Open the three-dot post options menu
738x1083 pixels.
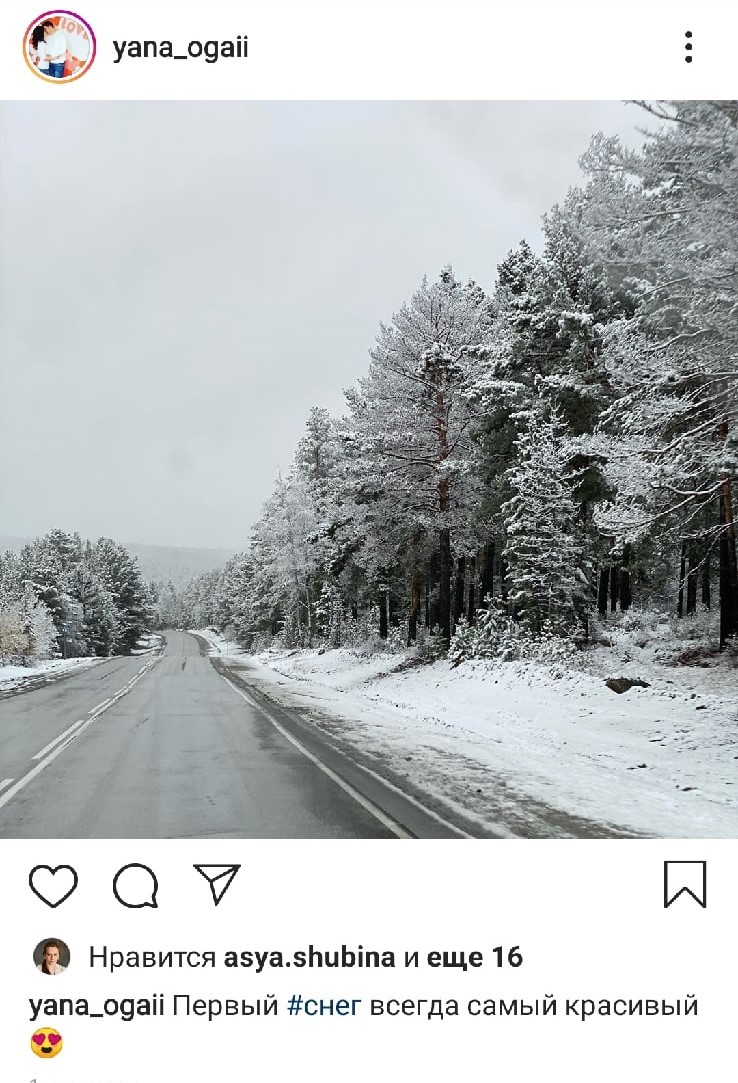pos(688,47)
